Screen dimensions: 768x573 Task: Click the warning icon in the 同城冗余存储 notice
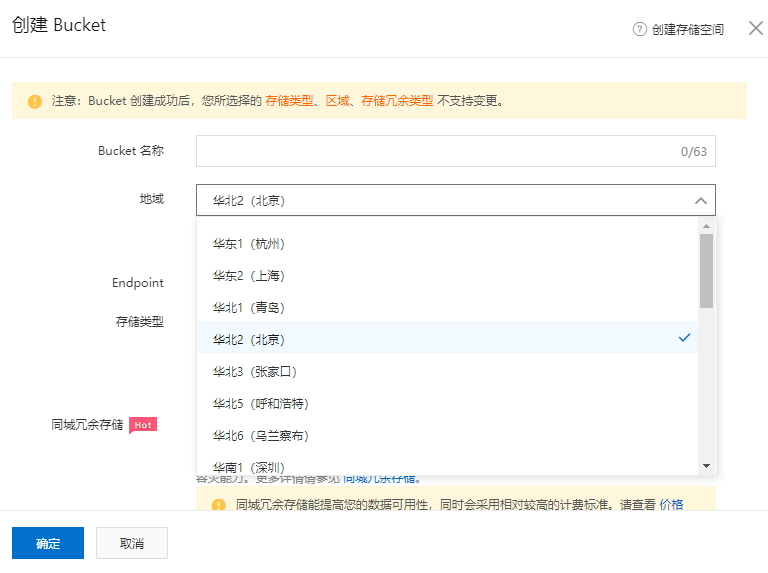click(x=218, y=504)
